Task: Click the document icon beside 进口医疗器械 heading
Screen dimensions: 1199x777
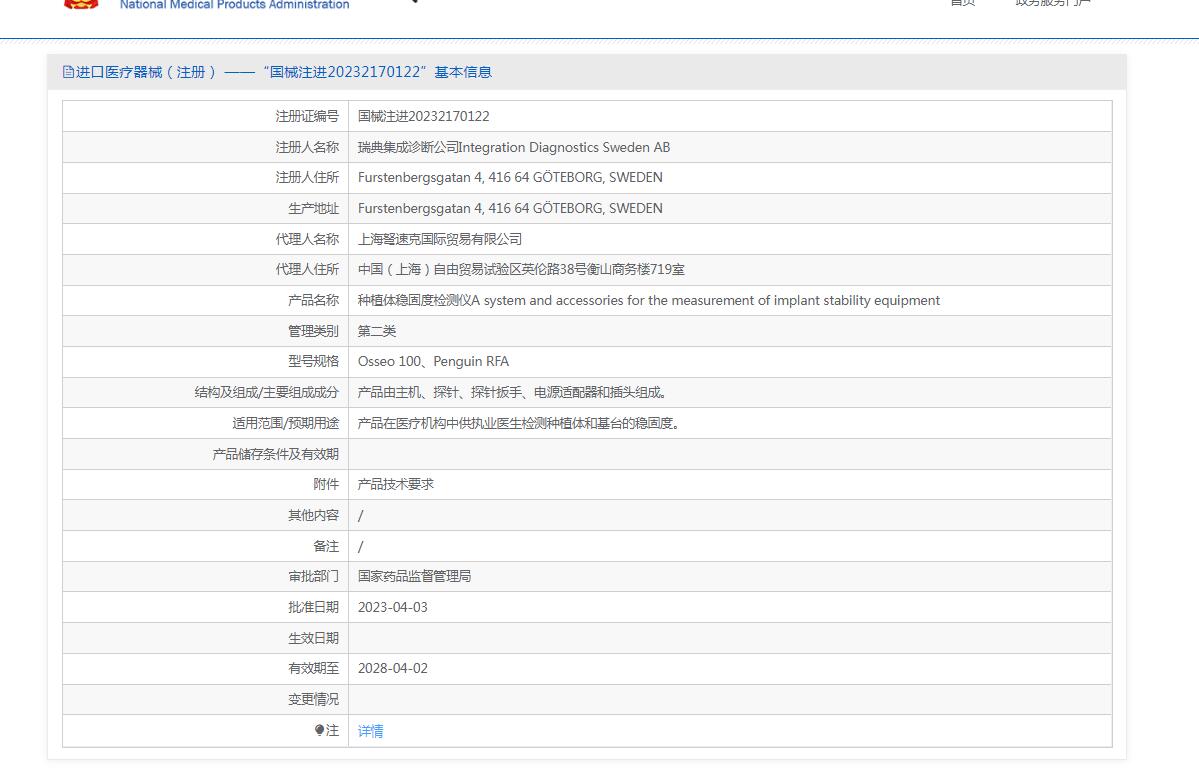Action: click(68, 72)
